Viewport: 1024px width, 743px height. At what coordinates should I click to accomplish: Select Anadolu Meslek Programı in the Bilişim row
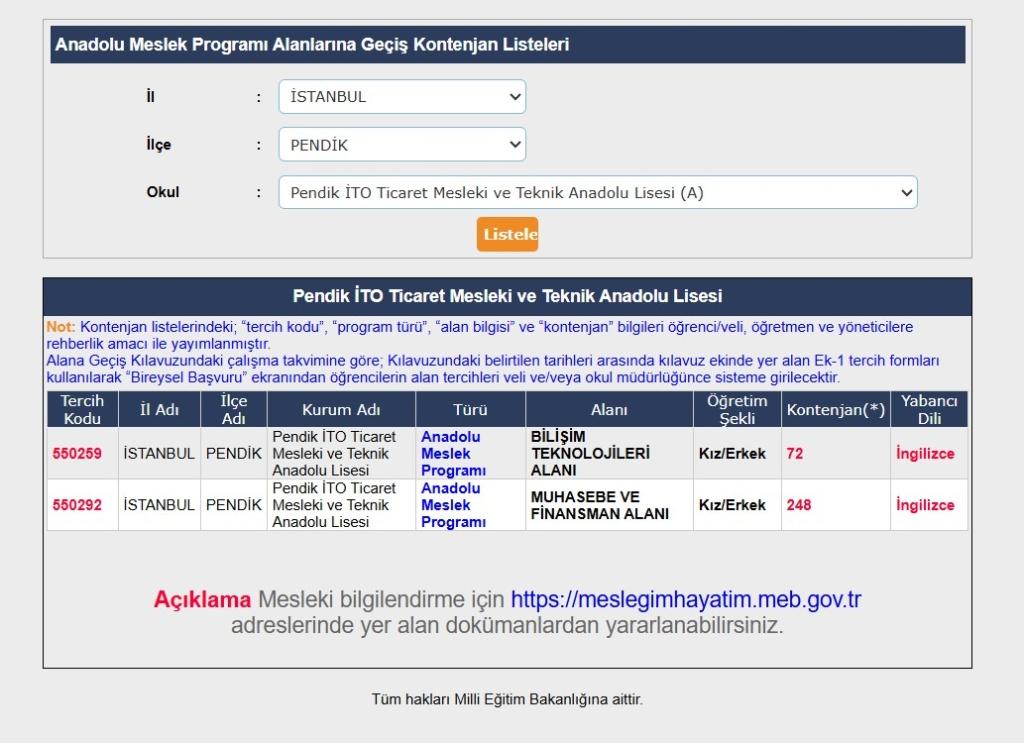452,453
